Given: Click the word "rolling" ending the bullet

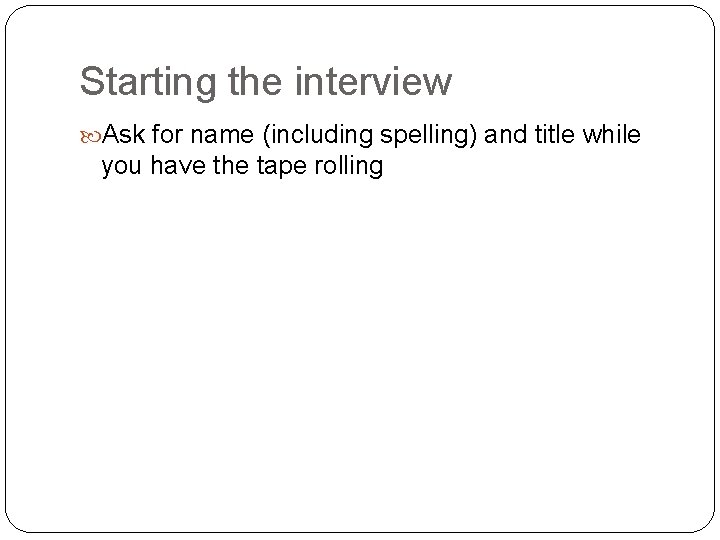Looking at the screenshot, I should (x=349, y=167).
